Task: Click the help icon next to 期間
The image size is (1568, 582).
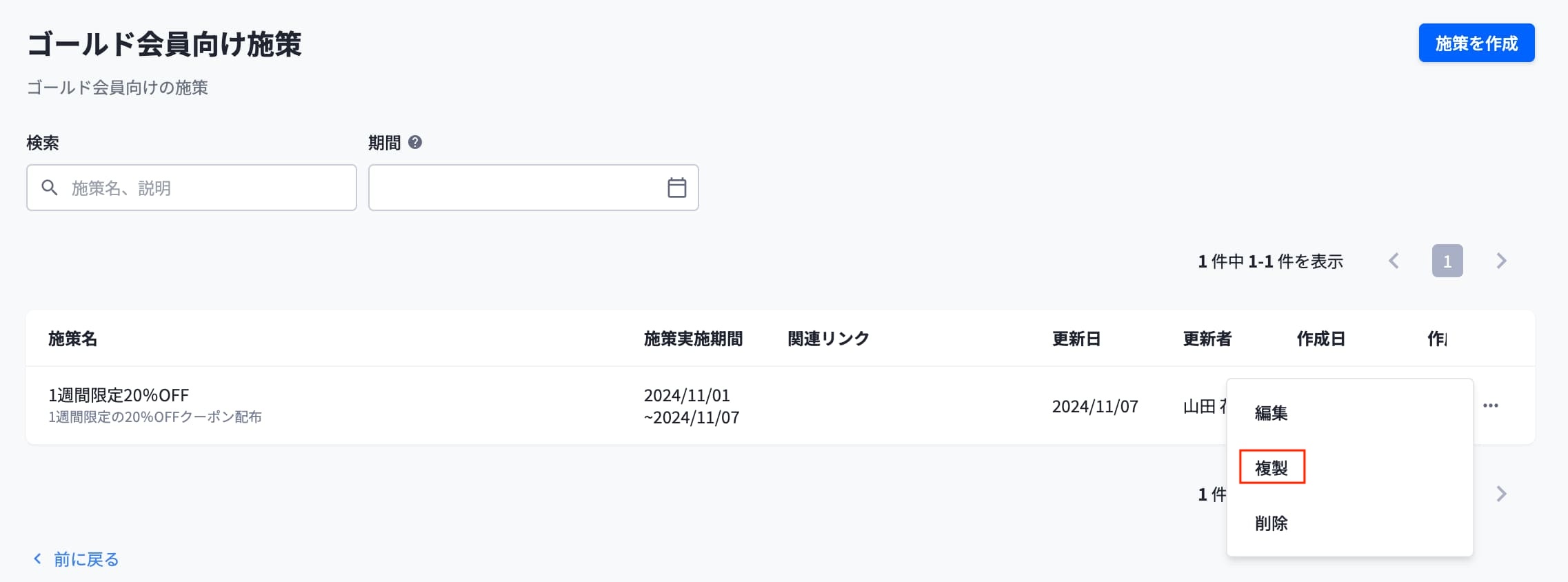Action: [x=415, y=142]
